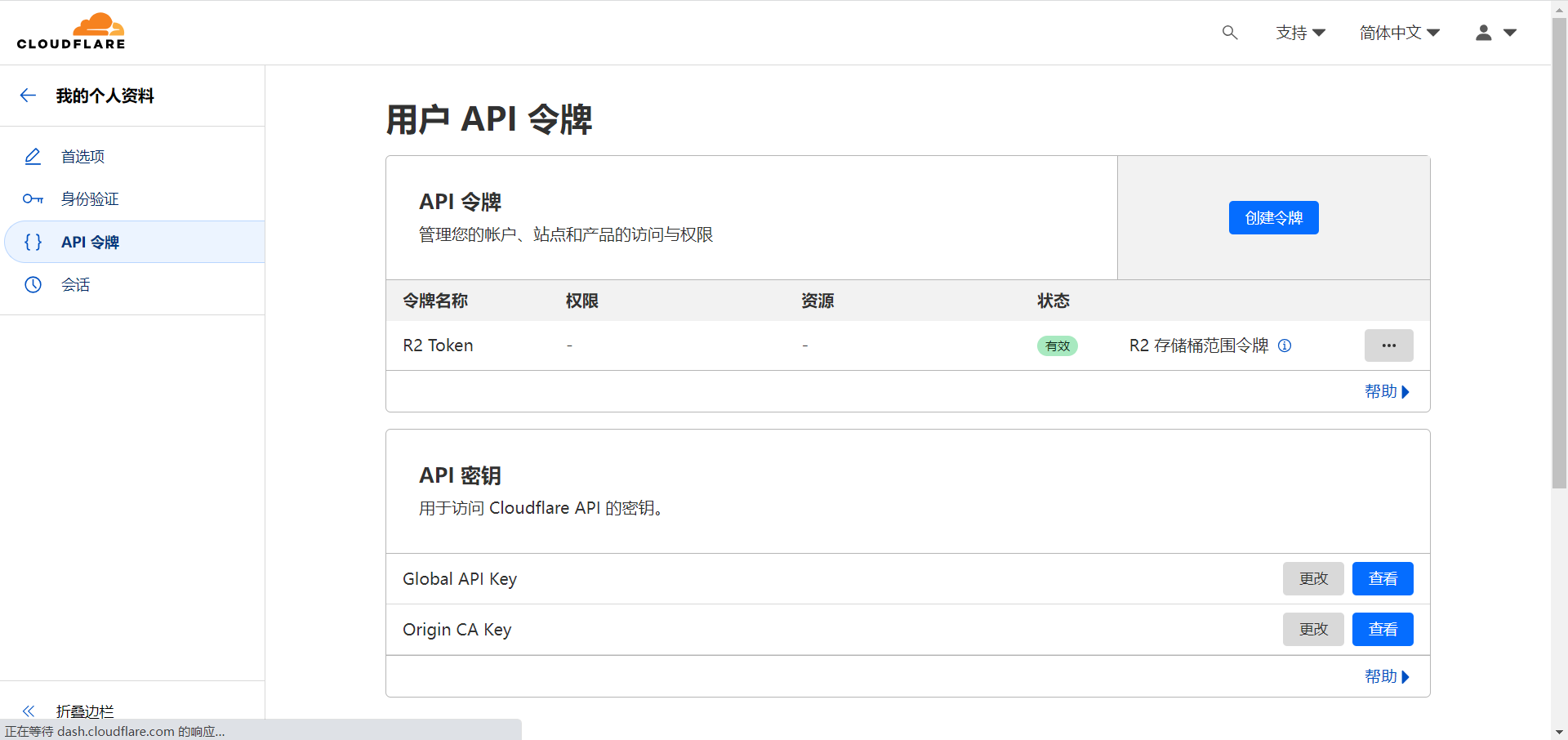1568x740 pixels.
Task: Open 帮助 link under API 密钥 section
Action: click(1386, 677)
